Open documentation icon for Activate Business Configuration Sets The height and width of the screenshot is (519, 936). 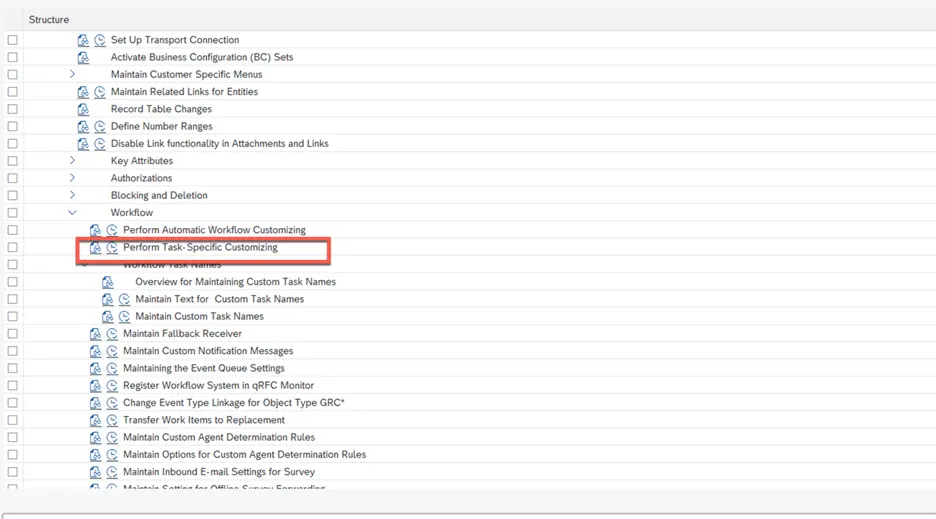(x=84, y=57)
